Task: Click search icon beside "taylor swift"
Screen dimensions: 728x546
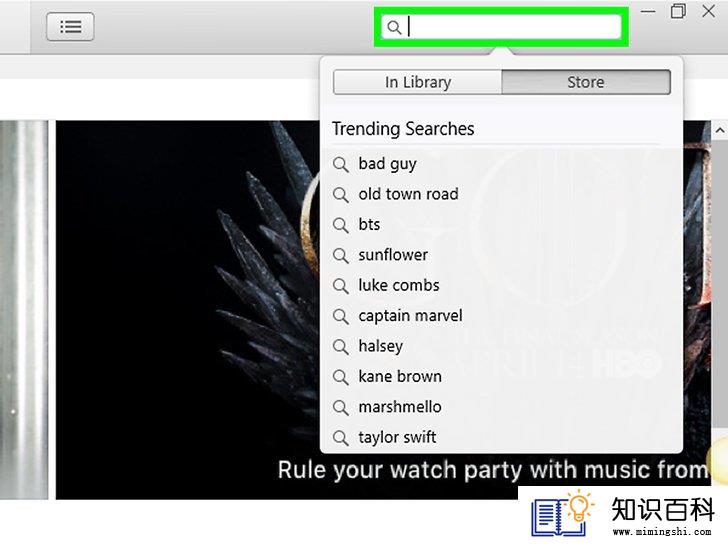Action: [340, 438]
